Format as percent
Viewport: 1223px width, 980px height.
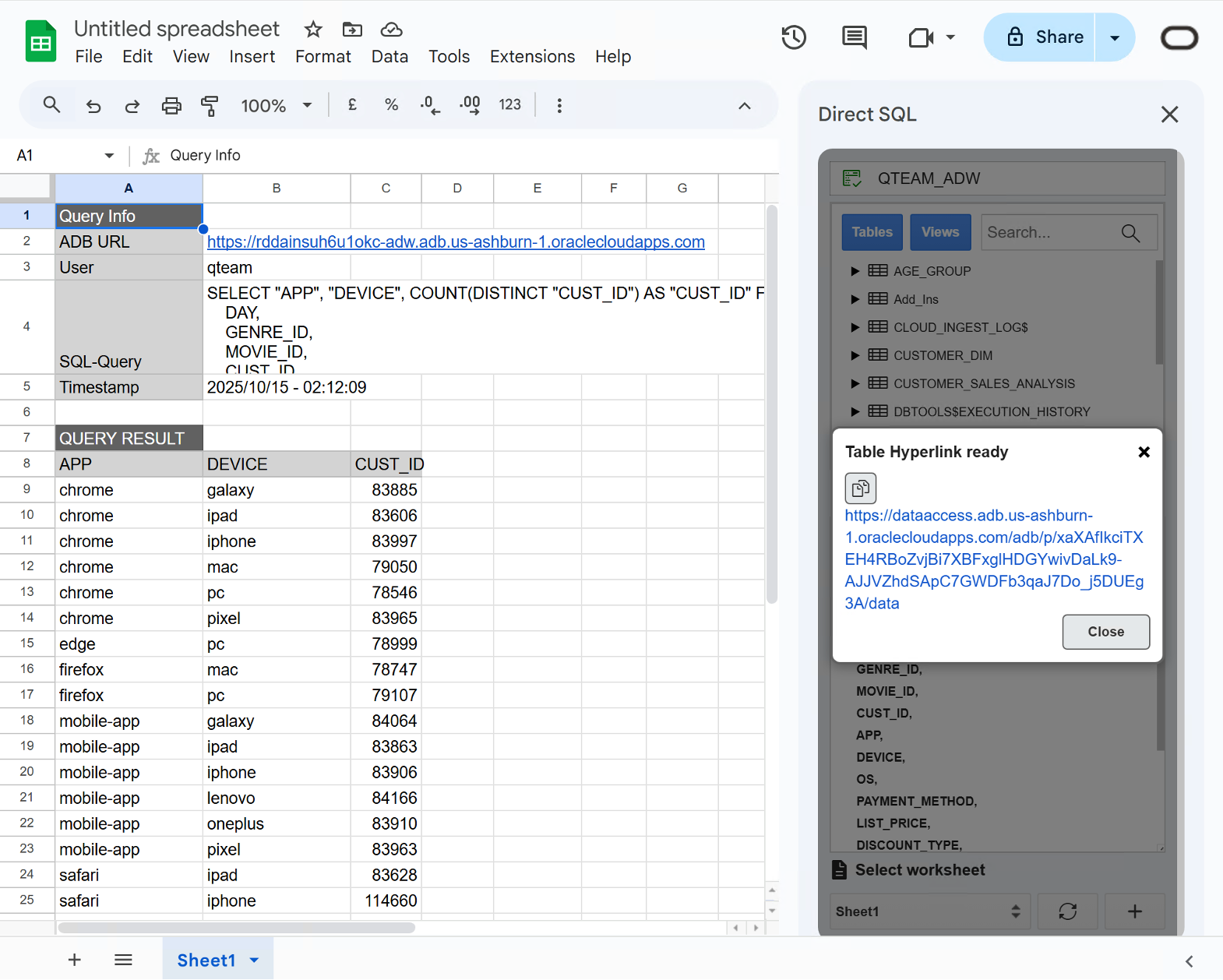391,104
